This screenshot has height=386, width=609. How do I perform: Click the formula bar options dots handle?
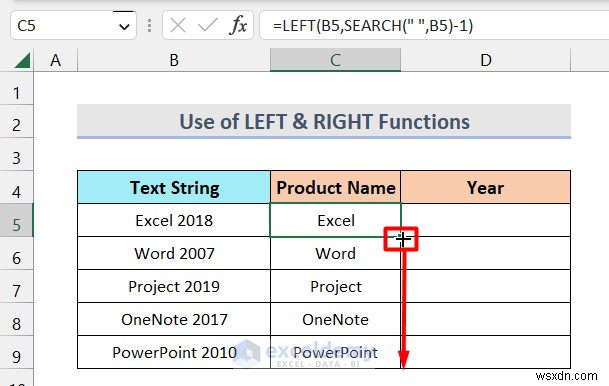coord(149,26)
